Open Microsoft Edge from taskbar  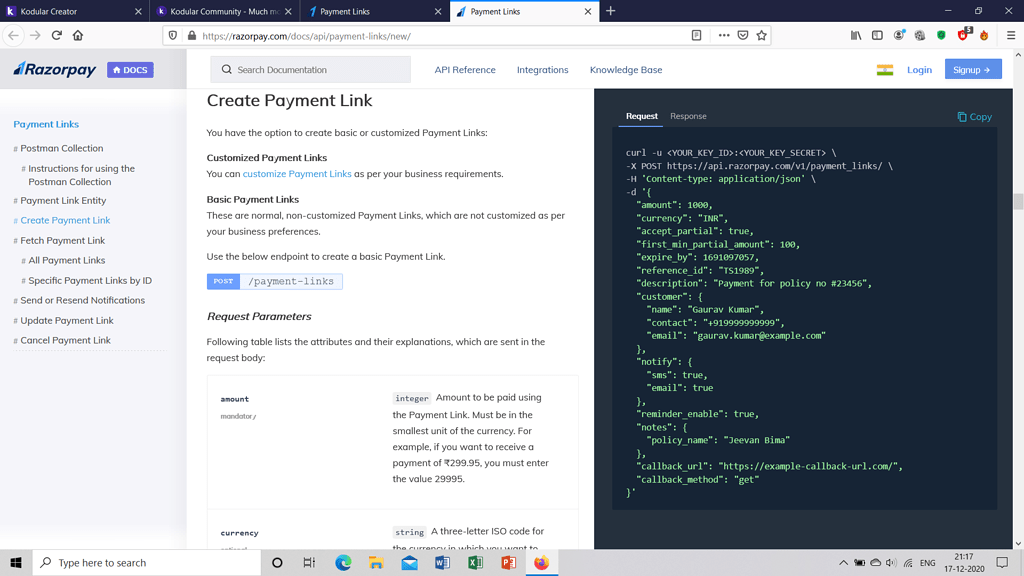(343, 563)
